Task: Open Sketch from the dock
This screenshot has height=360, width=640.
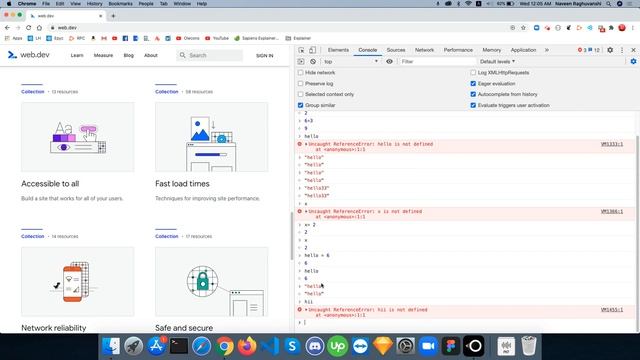Action: (382, 346)
